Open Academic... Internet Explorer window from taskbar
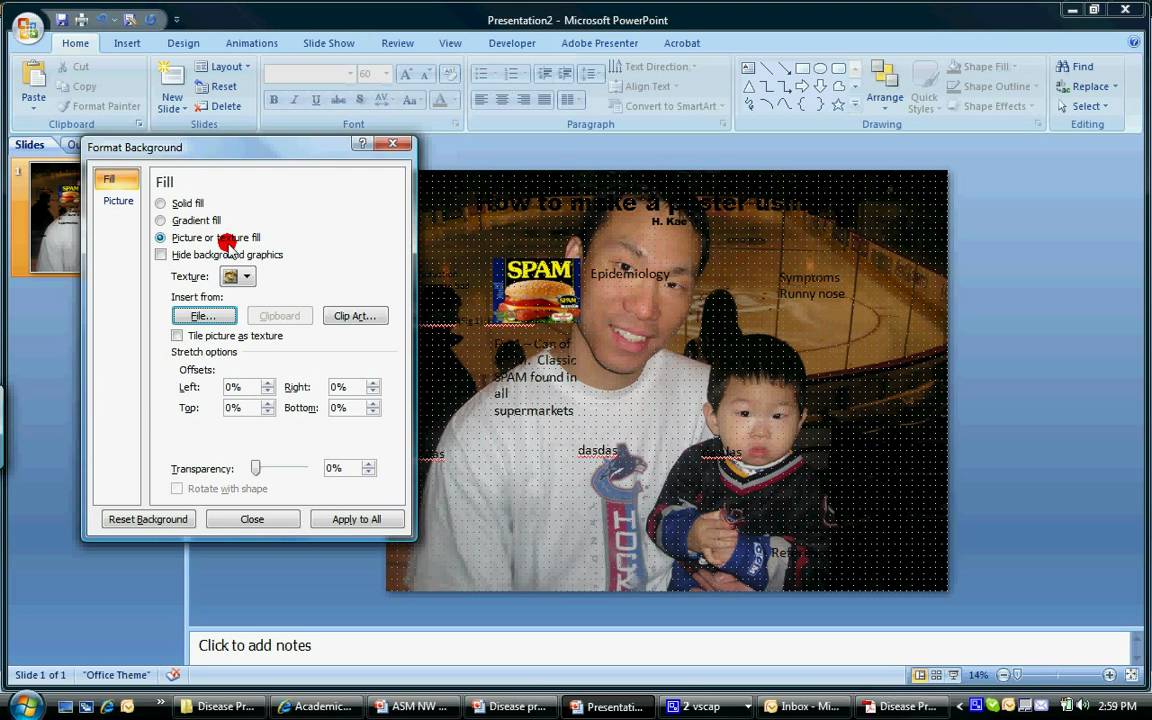 [317, 706]
